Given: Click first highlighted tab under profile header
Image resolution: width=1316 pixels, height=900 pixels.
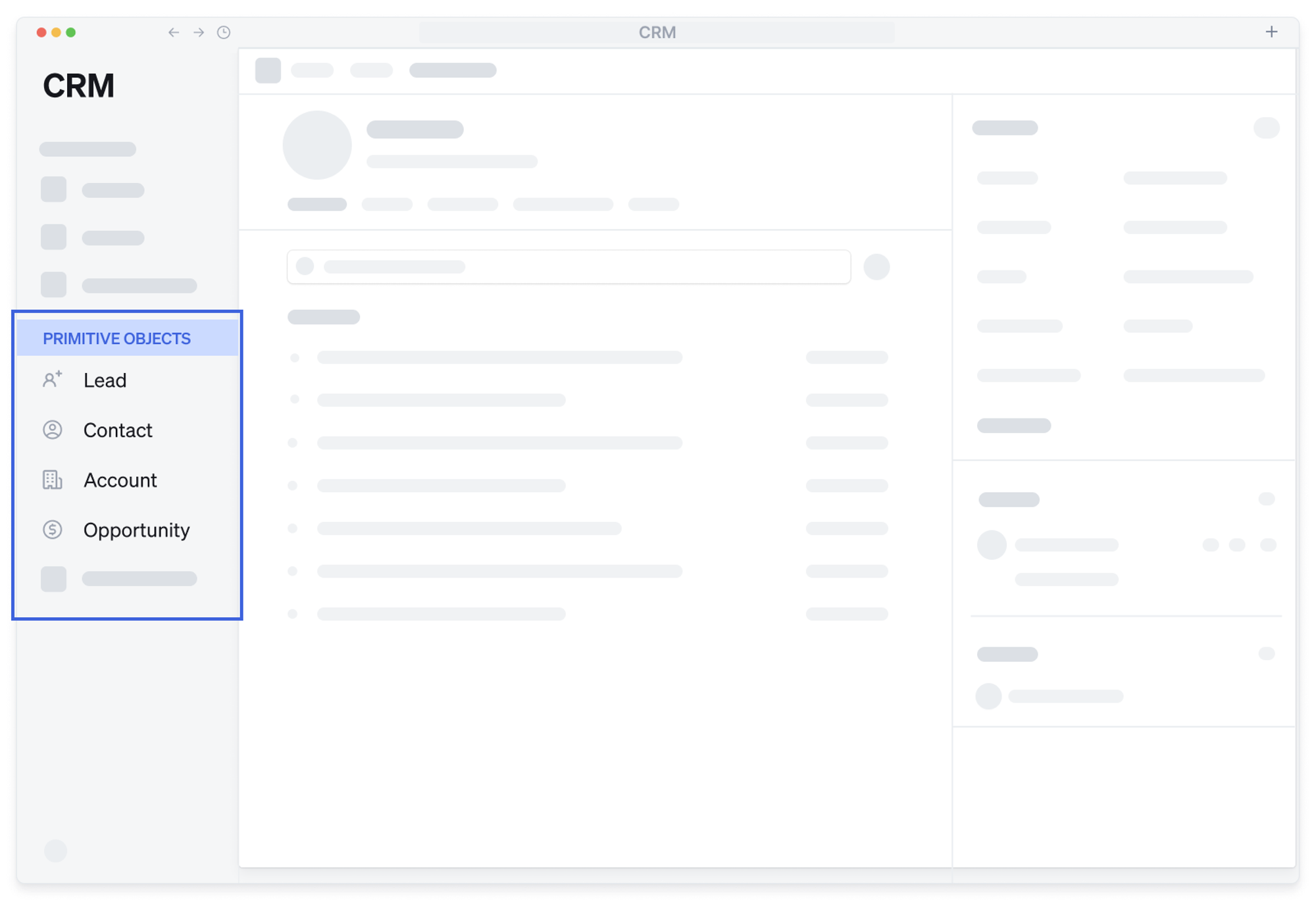Looking at the screenshot, I should pos(317,205).
